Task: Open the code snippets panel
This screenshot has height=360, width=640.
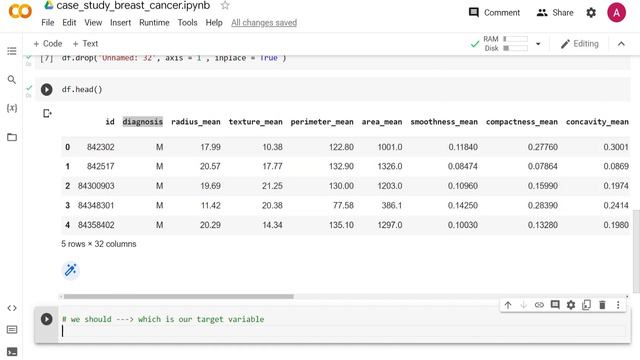Action: [12, 308]
